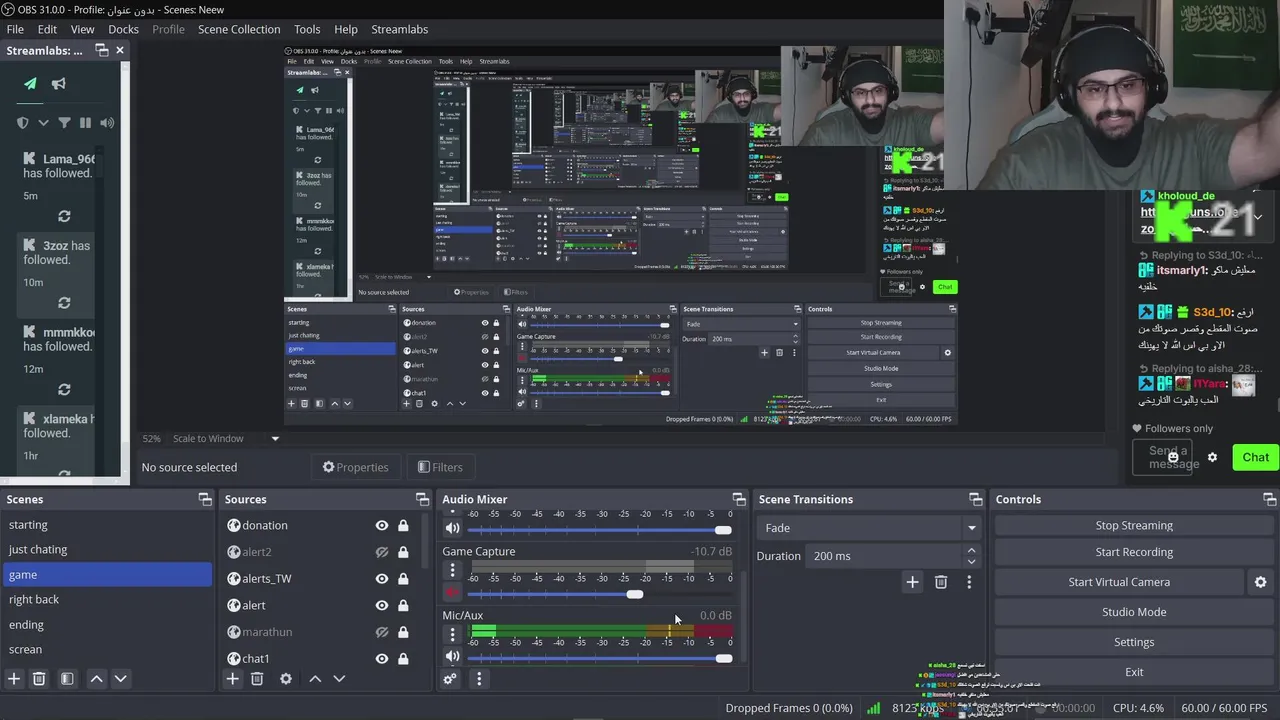The image size is (1280, 720).
Task: Click the green Chat button
Action: 1256,457
